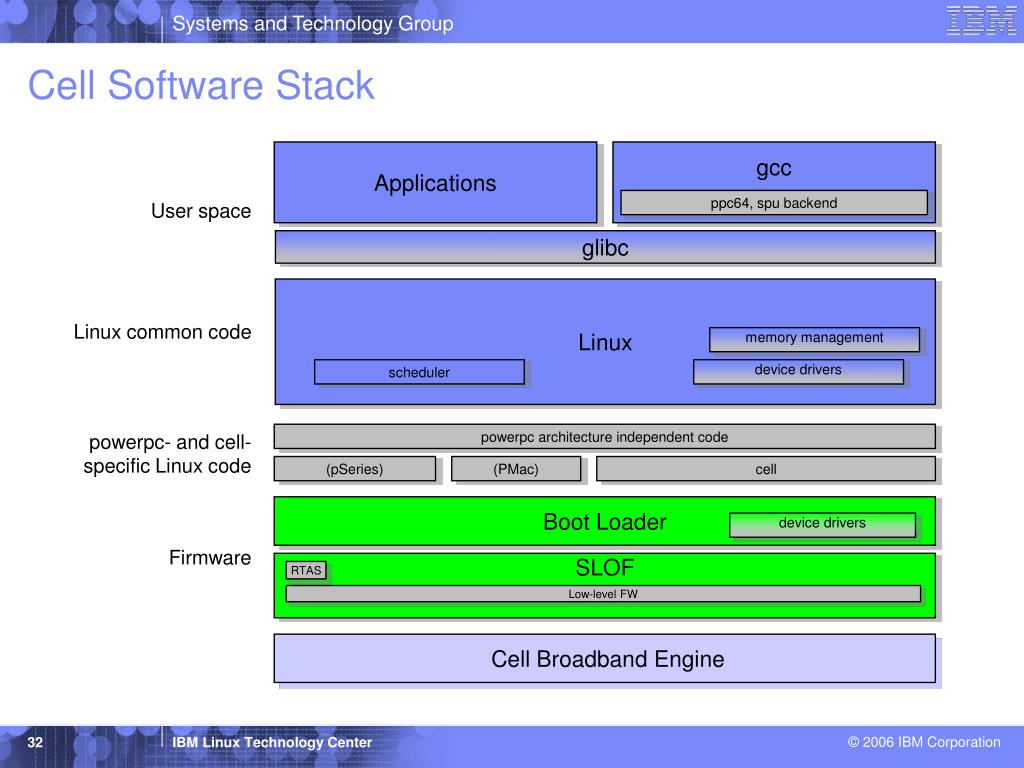
Task: Click the Boot Loader label
Action: (605, 522)
